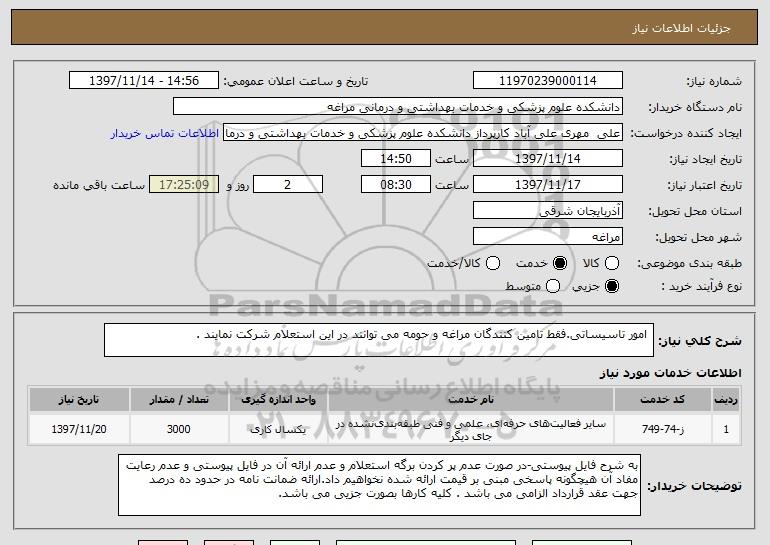Click the شماره نیاز field 11970239000114
This screenshot has width=770, height=545.
click(548, 81)
